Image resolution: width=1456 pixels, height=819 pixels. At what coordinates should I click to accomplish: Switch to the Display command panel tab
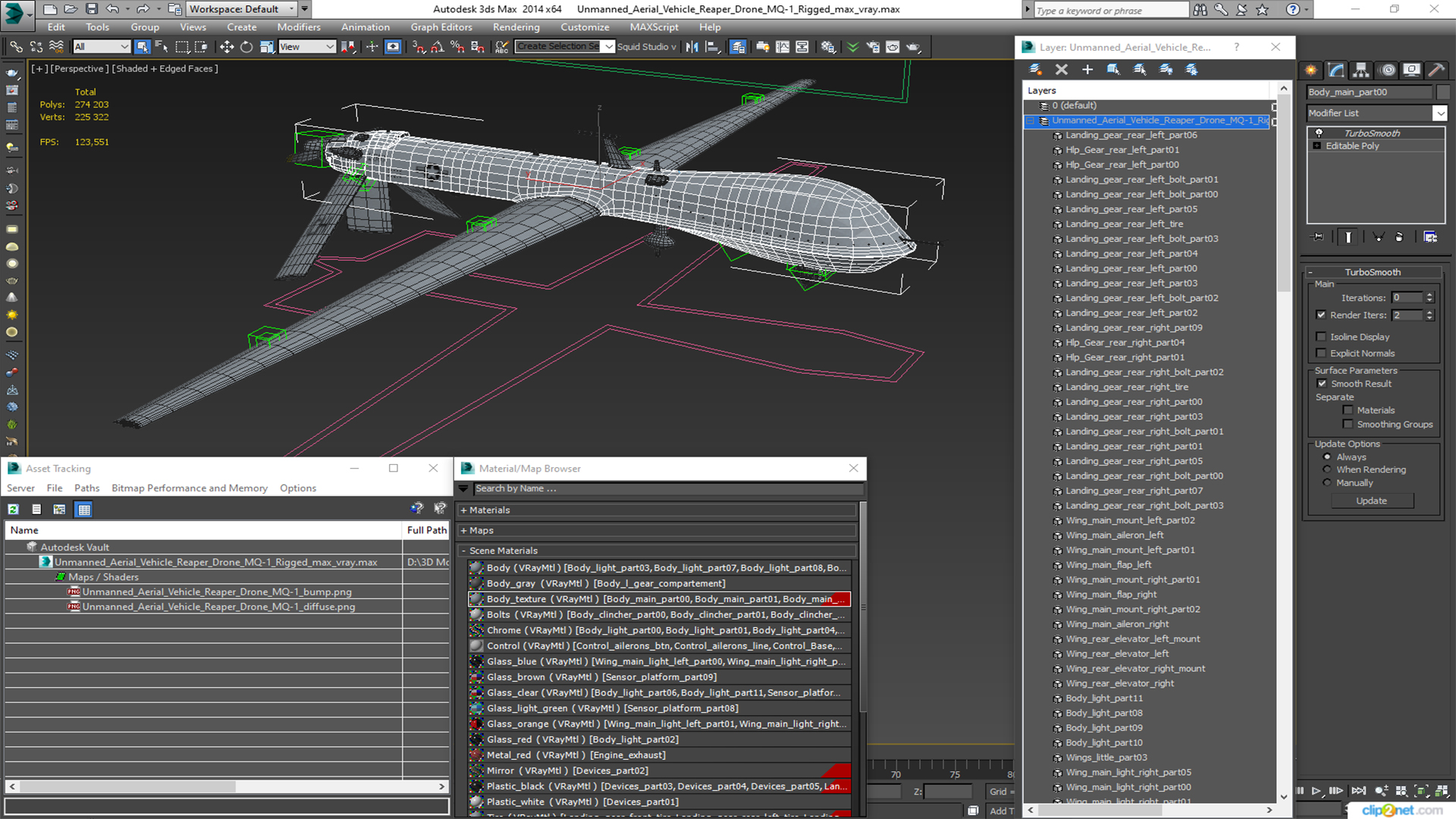pyautogui.click(x=1411, y=70)
